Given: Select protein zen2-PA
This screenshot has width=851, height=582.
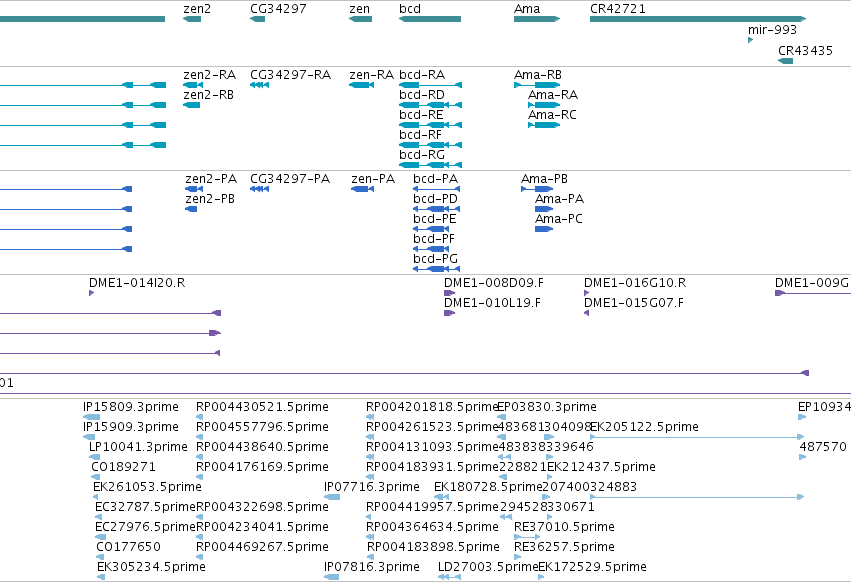Looking at the screenshot, I should (x=194, y=189).
